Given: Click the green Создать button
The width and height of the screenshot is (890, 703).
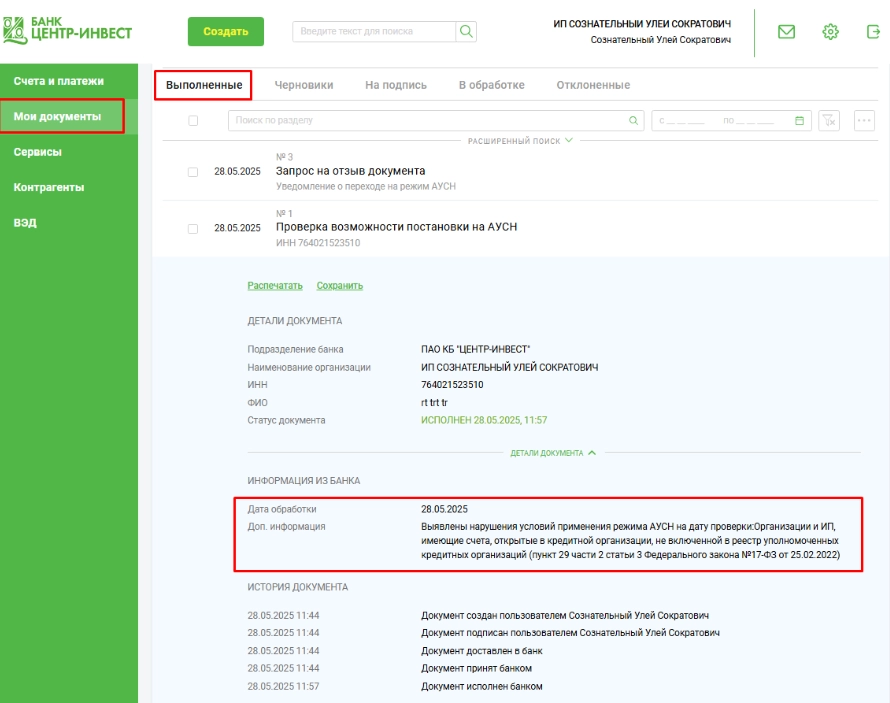Looking at the screenshot, I should pyautogui.click(x=226, y=31).
